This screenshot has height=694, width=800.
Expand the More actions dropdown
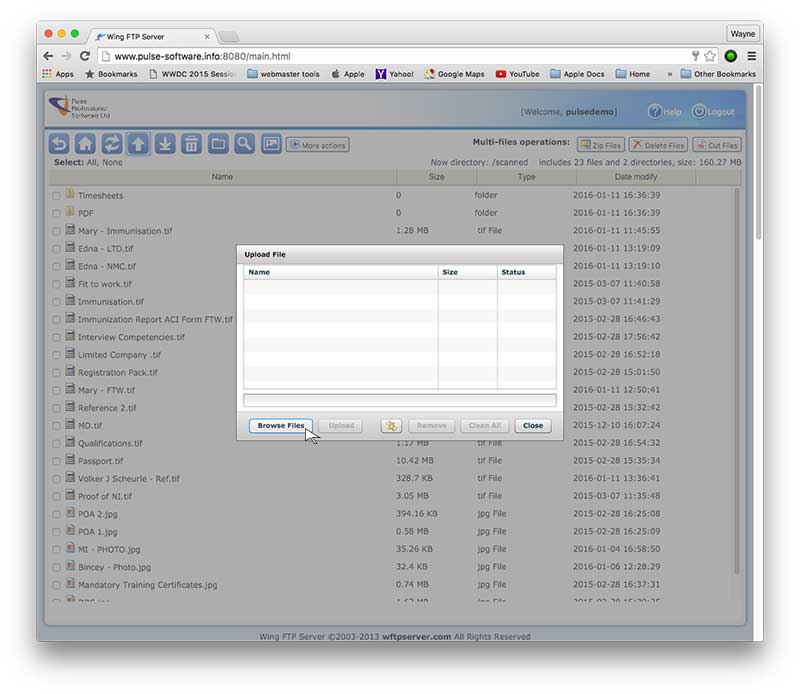pyautogui.click(x=317, y=145)
